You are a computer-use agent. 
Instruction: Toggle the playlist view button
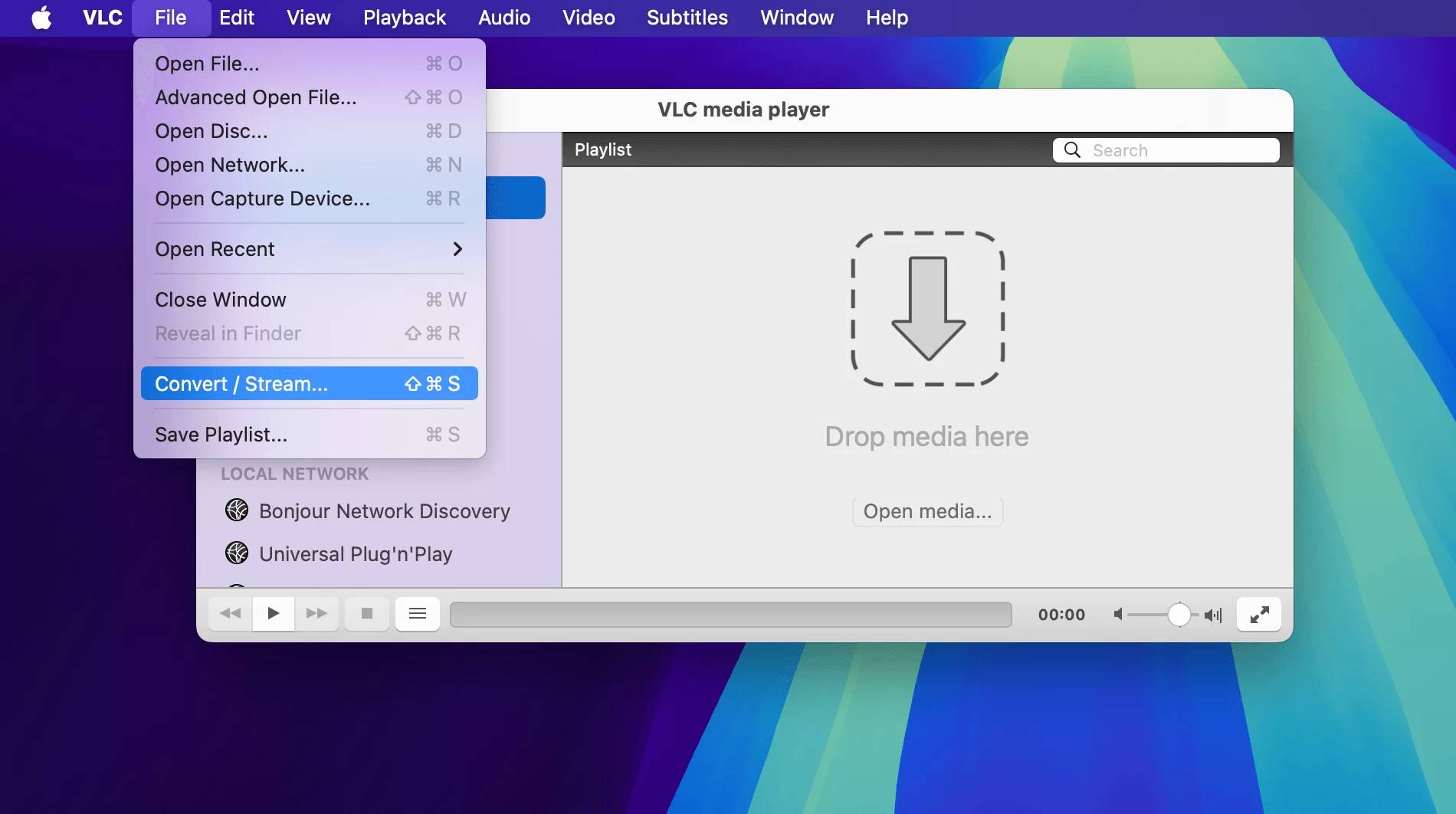click(418, 613)
